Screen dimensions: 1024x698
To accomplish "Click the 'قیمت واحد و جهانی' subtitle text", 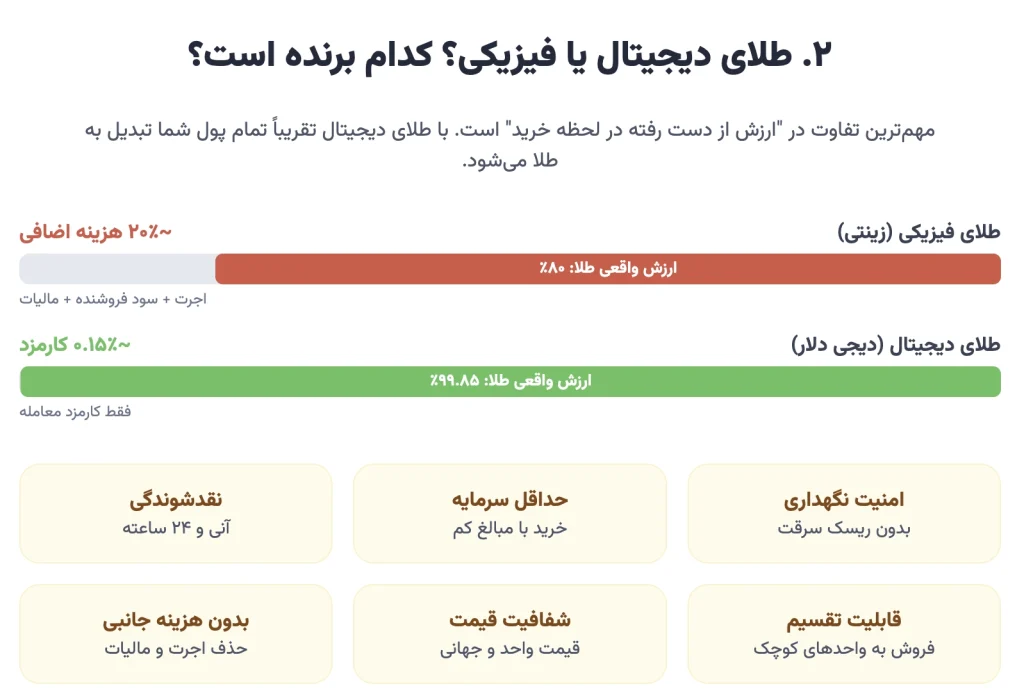I will (x=510, y=649).
